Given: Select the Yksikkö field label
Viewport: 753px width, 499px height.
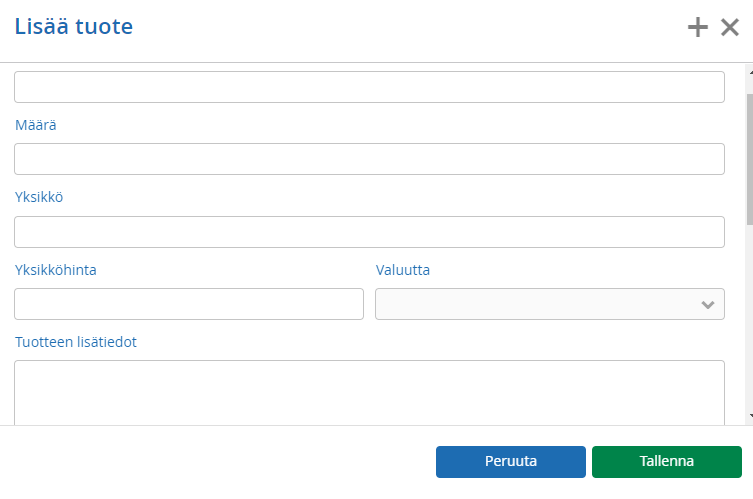Looking at the screenshot, I should (x=39, y=197).
